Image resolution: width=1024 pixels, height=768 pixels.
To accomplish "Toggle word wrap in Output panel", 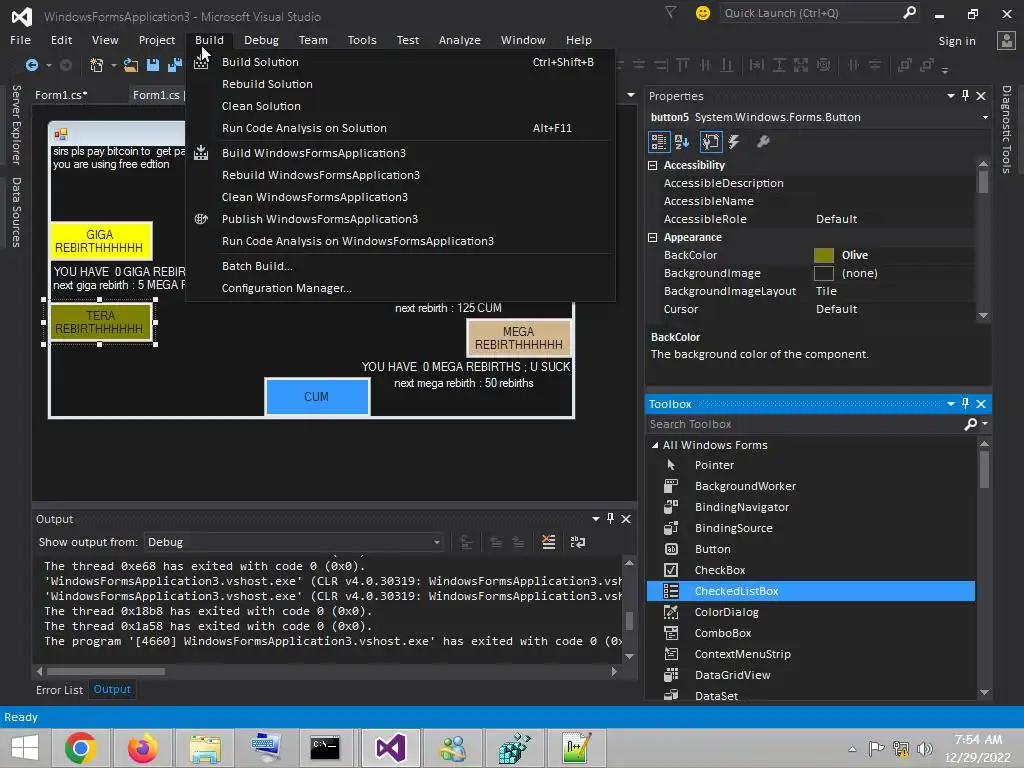I will (578, 541).
